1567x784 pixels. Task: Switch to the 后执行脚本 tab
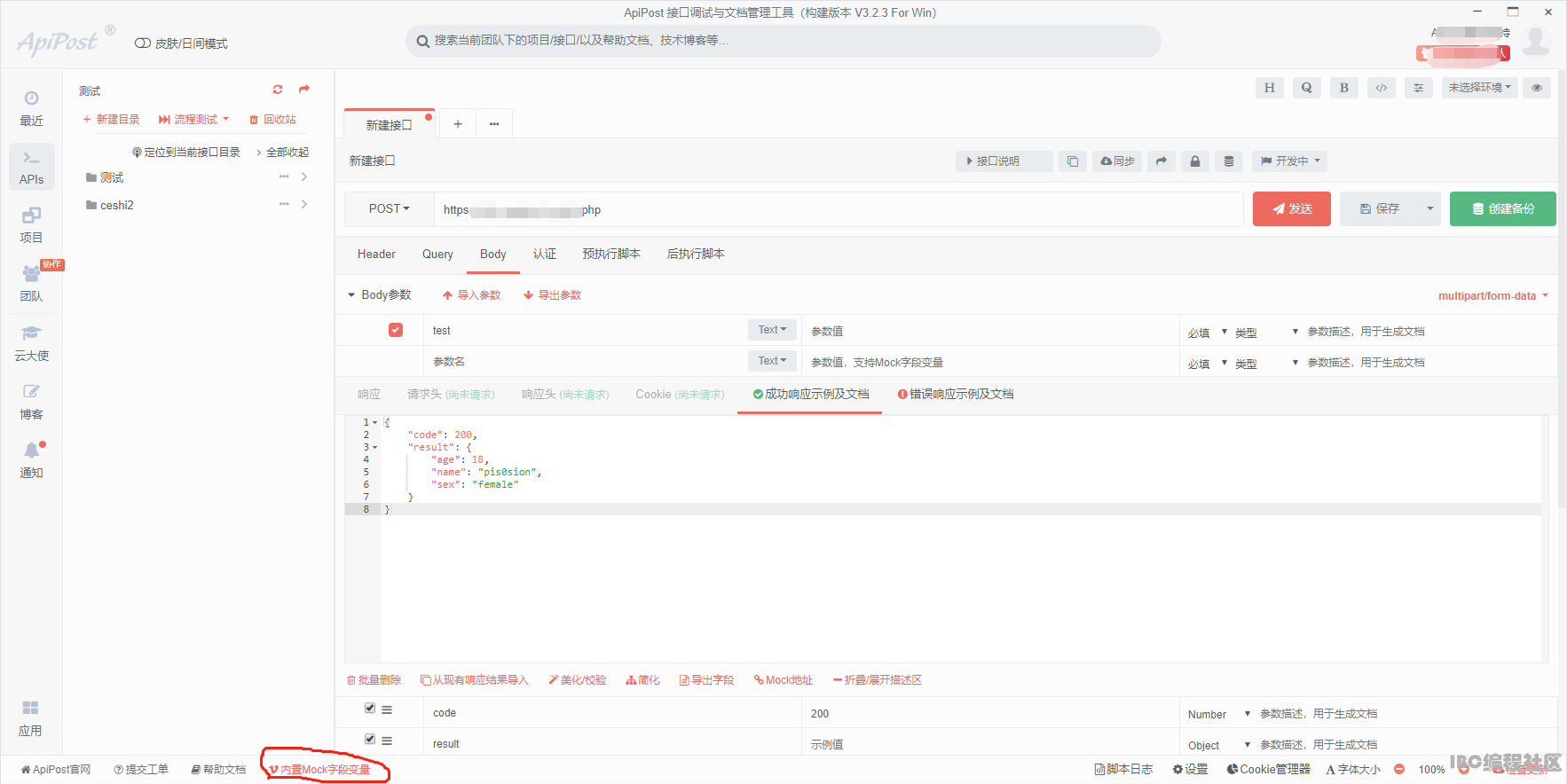click(x=696, y=254)
